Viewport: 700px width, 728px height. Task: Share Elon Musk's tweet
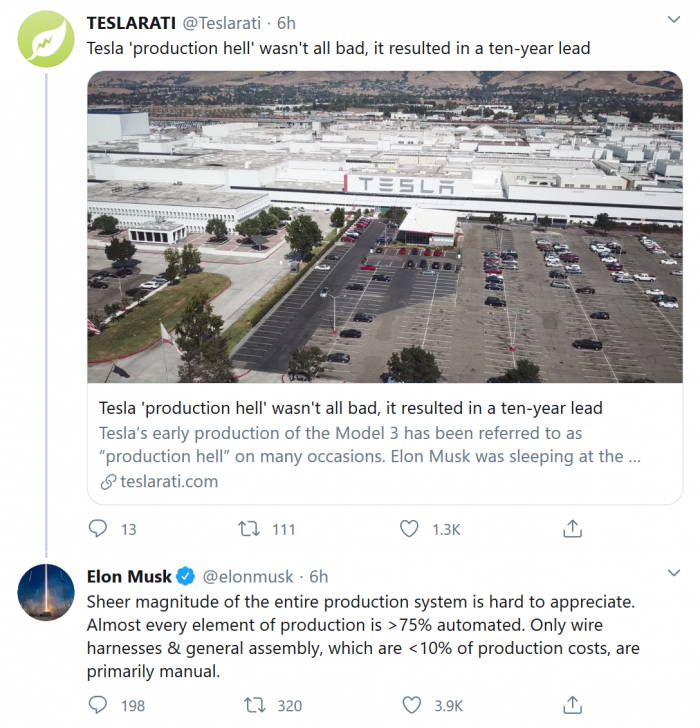point(573,705)
